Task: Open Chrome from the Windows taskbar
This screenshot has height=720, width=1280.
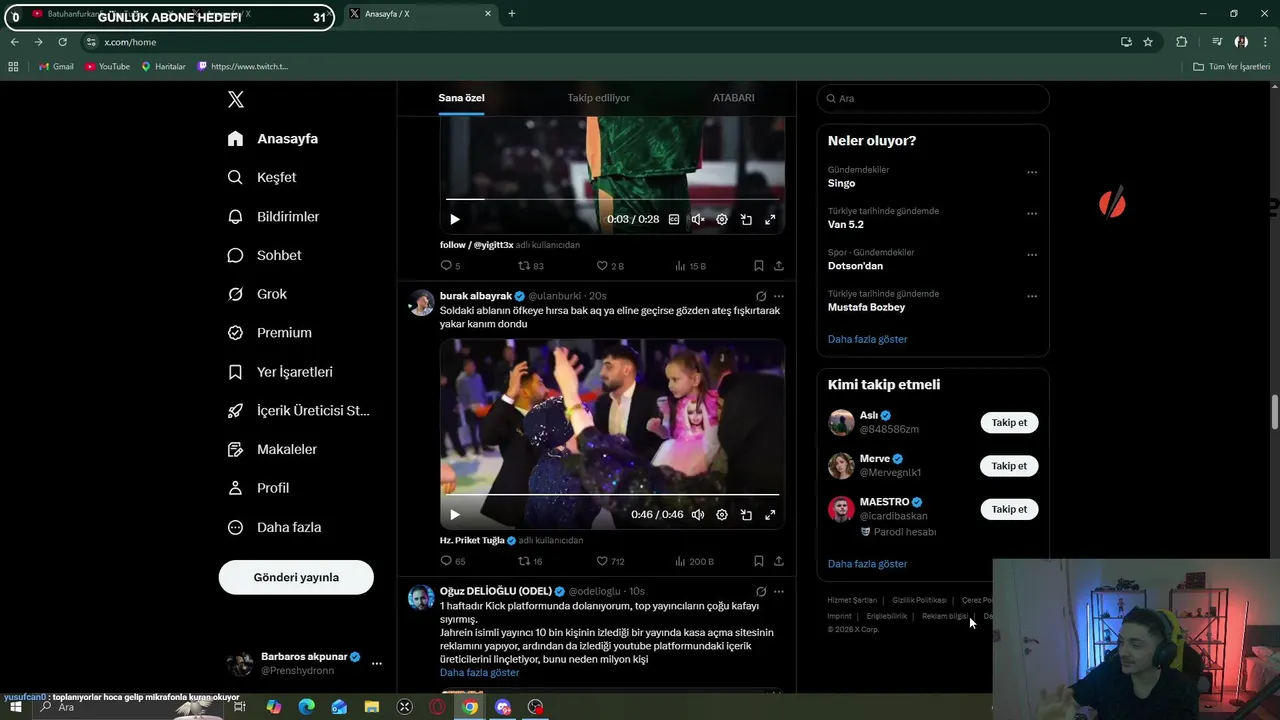Action: point(470,707)
